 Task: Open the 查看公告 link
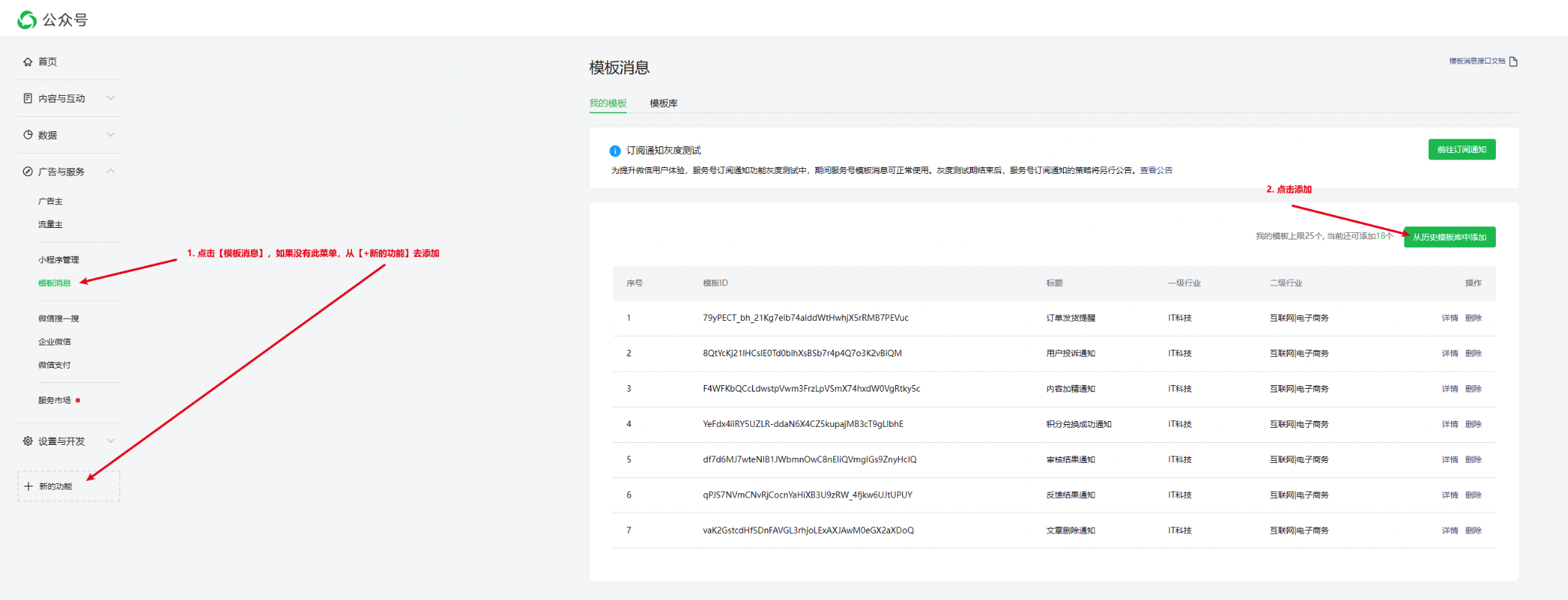coord(1155,170)
